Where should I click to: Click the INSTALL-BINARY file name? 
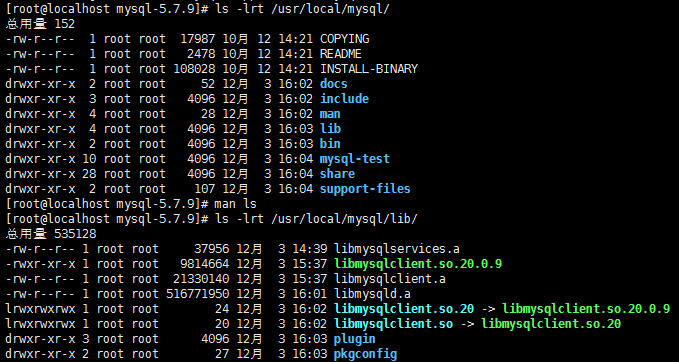(x=369, y=69)
